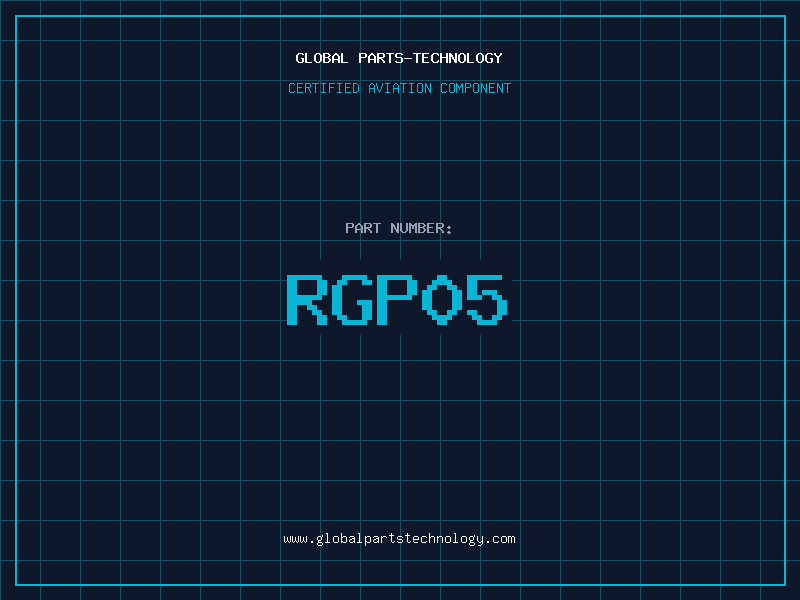This screenshot has height=600, width=800.
Task: Click the website link www.globalpartstechnology.com
Action: (399, 539)
